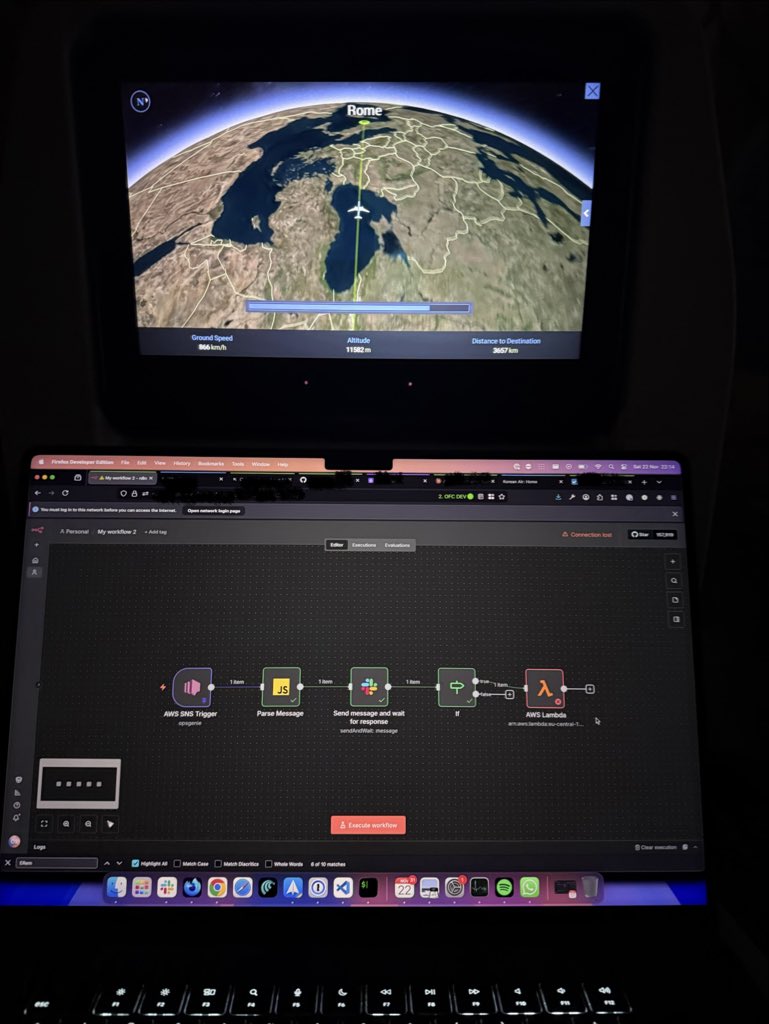Click the My workflow 2 name
This screenshot has height=1024, width=769.
tap(117, 532)
